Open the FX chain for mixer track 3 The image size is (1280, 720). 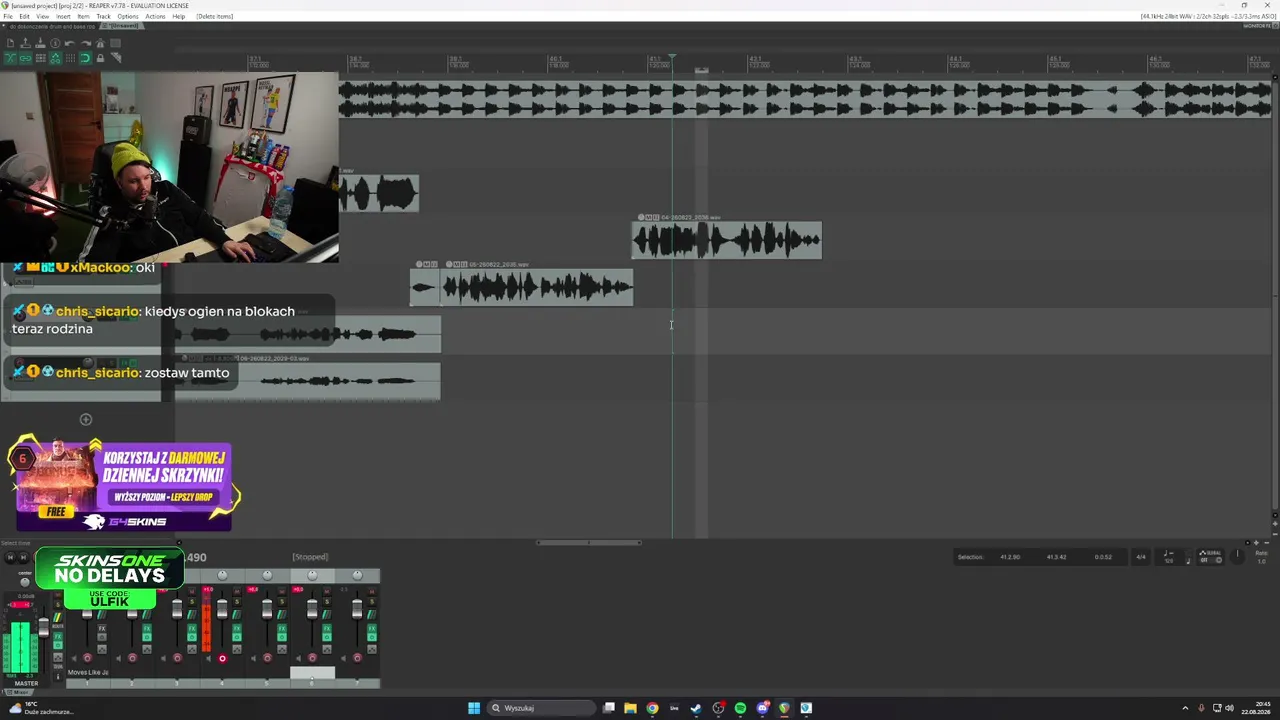click(191, 628)
